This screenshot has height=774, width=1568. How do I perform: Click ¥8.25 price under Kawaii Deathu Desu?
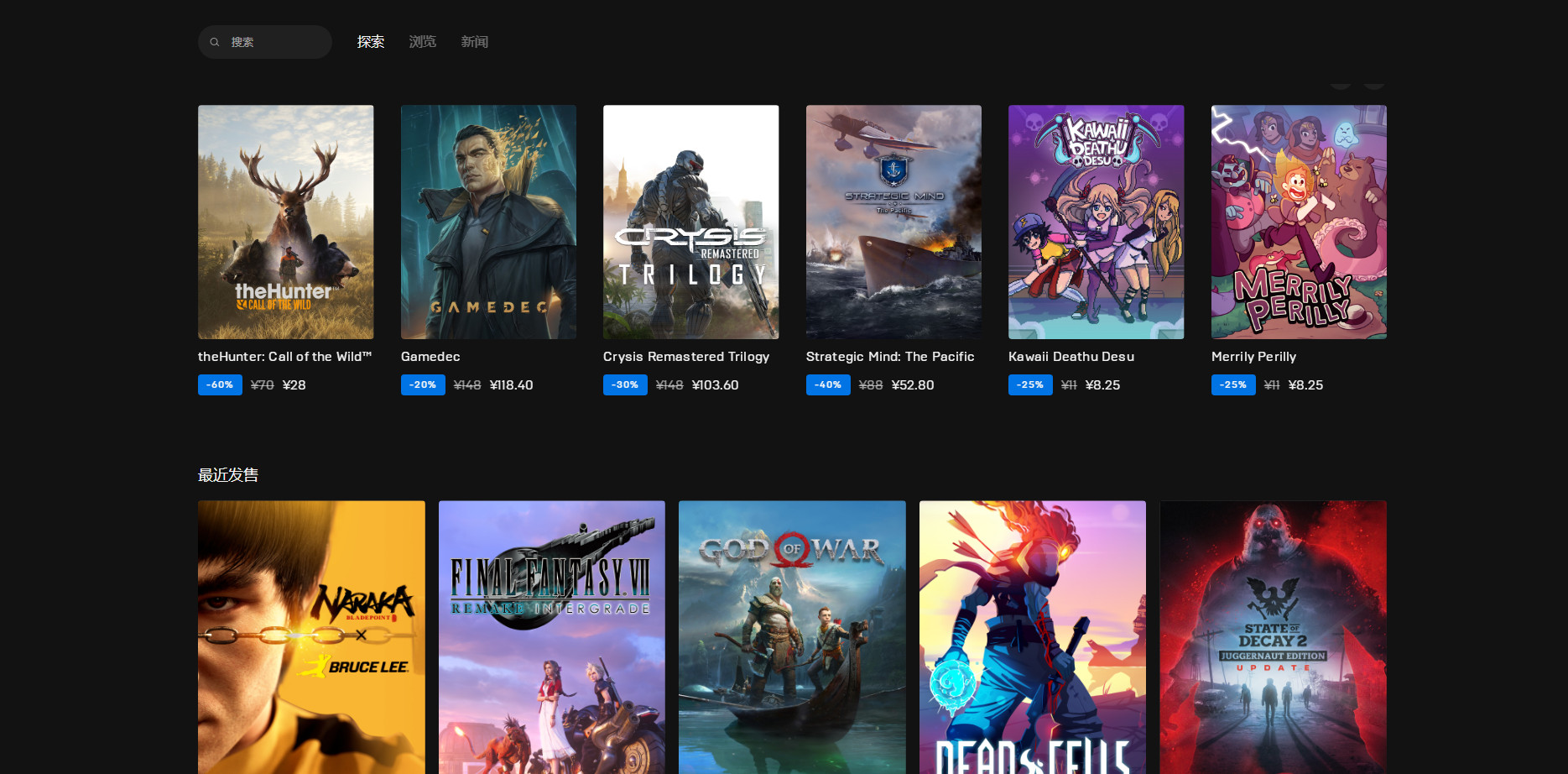click(x=1103, y=385)
